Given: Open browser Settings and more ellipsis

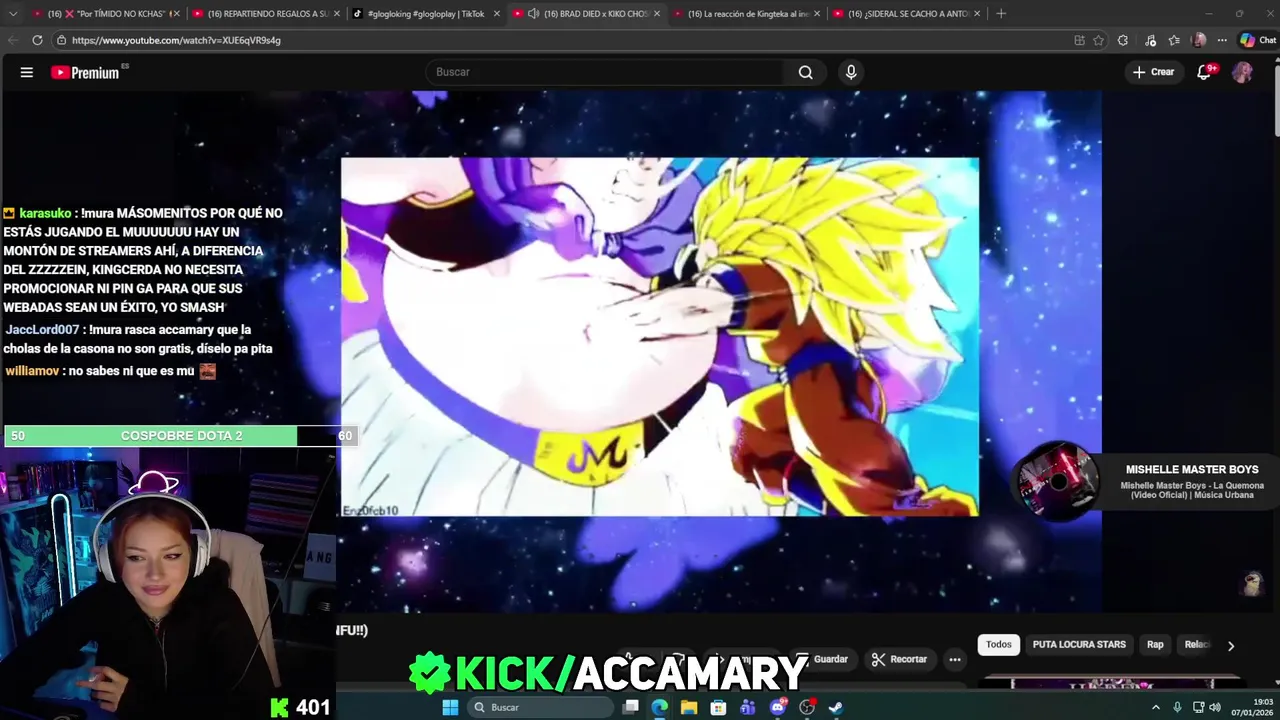Looking at the screenshot, I should click(x=1222, y=40).
